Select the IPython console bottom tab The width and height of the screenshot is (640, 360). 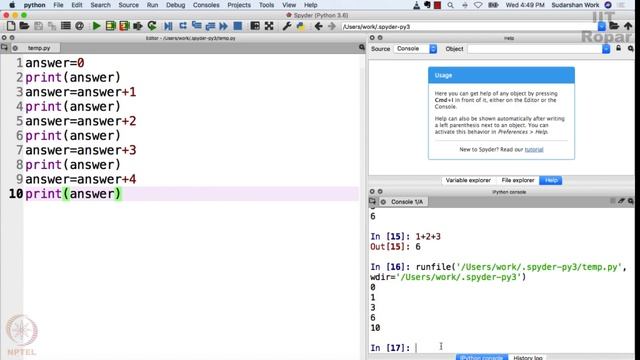(482, 358)
